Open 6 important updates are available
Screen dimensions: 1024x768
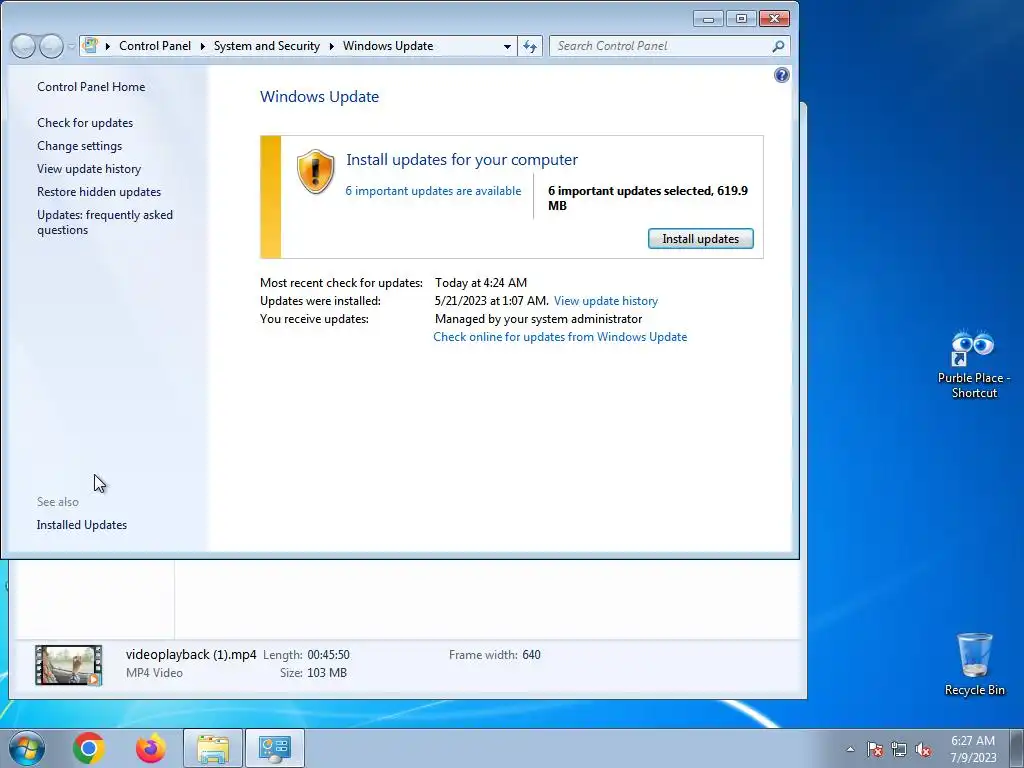tap(433, 191)
